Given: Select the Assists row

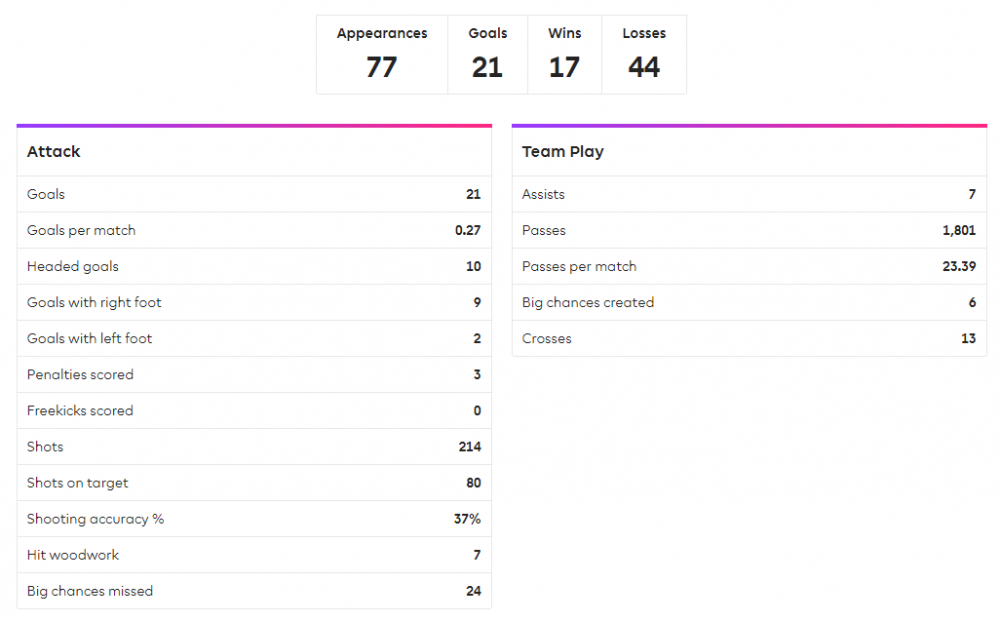Looking at the screenshot, I should pyautogui.click(x=749, y=195).
